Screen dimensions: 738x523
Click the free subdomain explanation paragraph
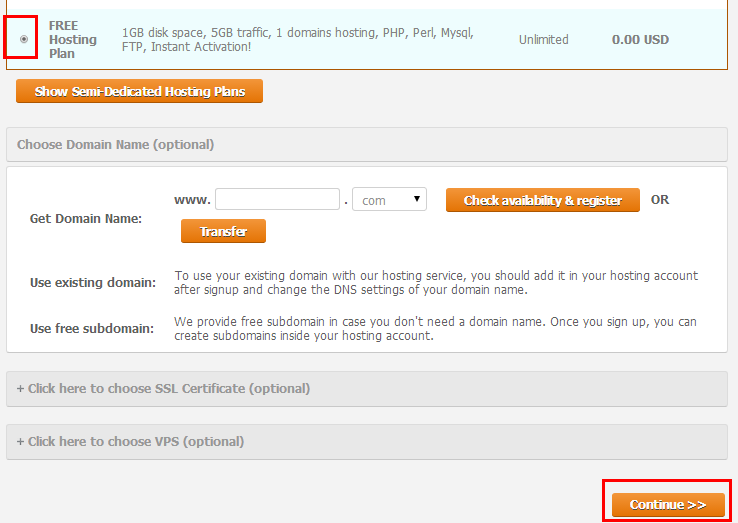pos(435,329)
